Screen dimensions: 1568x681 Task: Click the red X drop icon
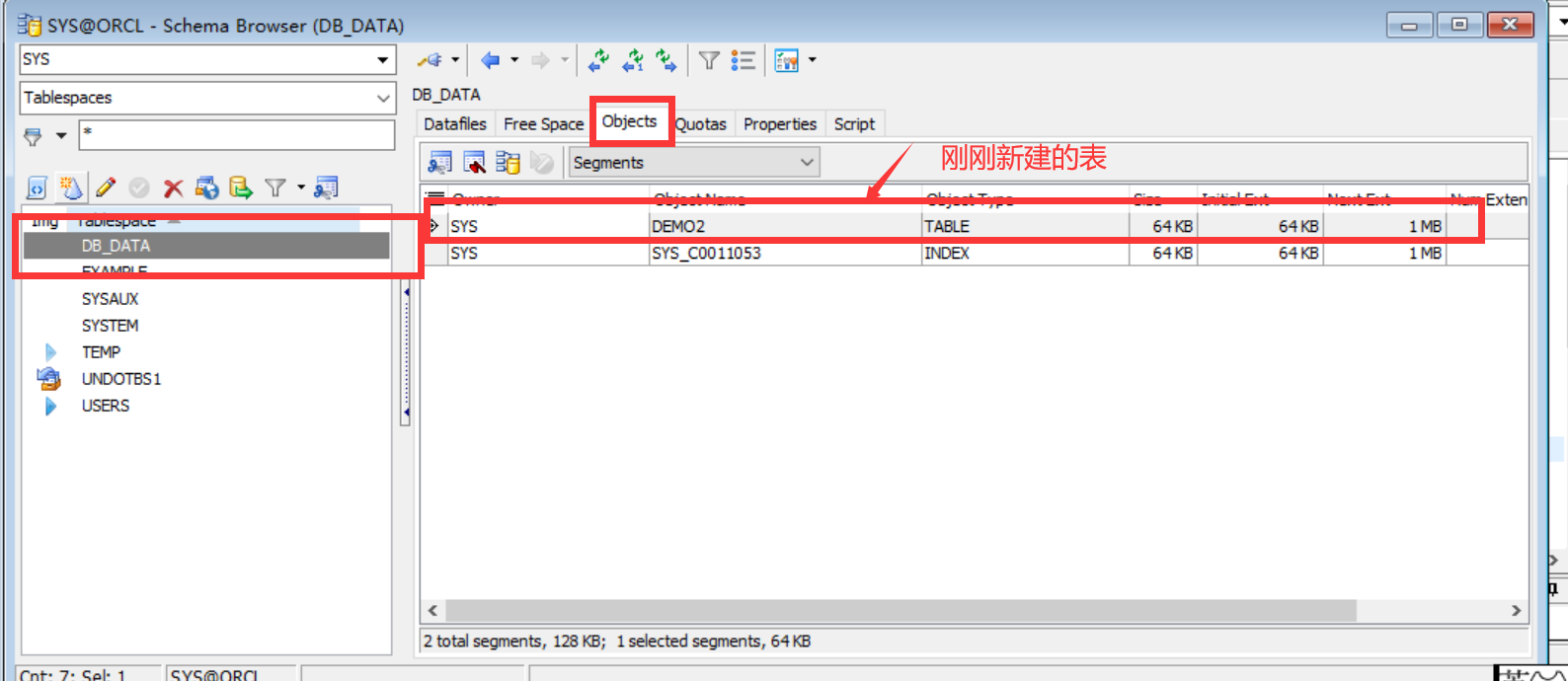click(173, 188)
